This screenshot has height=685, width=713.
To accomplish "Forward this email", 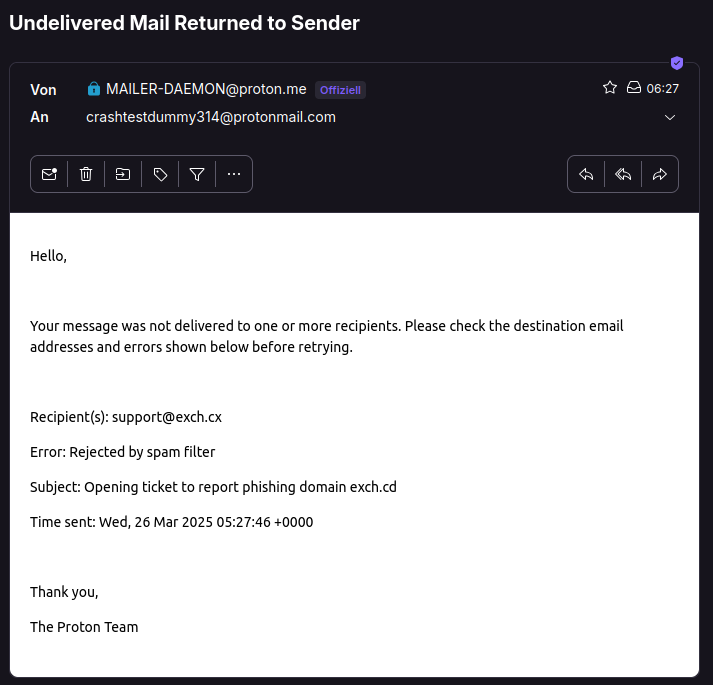I will click(x=660, y=174).
